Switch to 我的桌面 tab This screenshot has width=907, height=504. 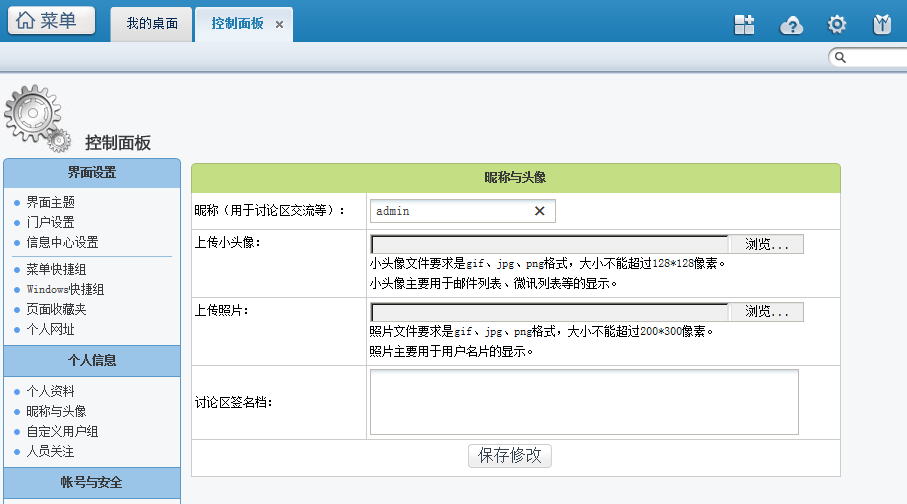click(x=152, y=23)
